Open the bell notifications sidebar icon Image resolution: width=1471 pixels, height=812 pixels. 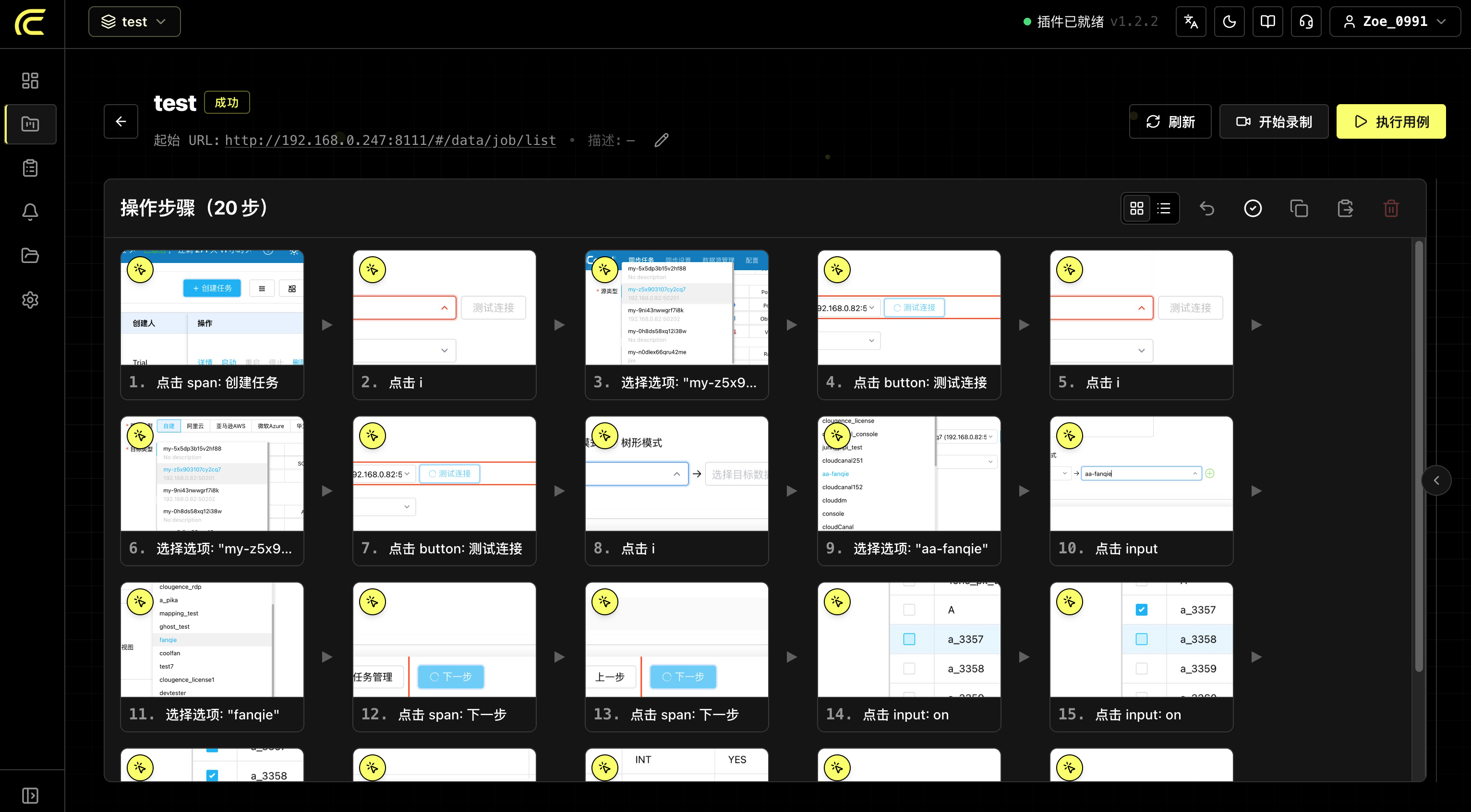[x=30, y=212]
